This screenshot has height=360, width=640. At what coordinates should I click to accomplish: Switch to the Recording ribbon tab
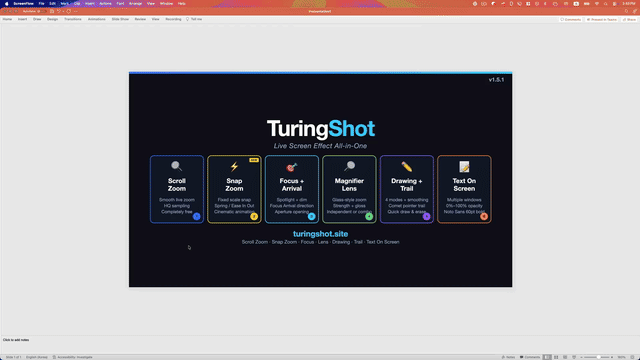pyautogui.click(x=173, y=19)
